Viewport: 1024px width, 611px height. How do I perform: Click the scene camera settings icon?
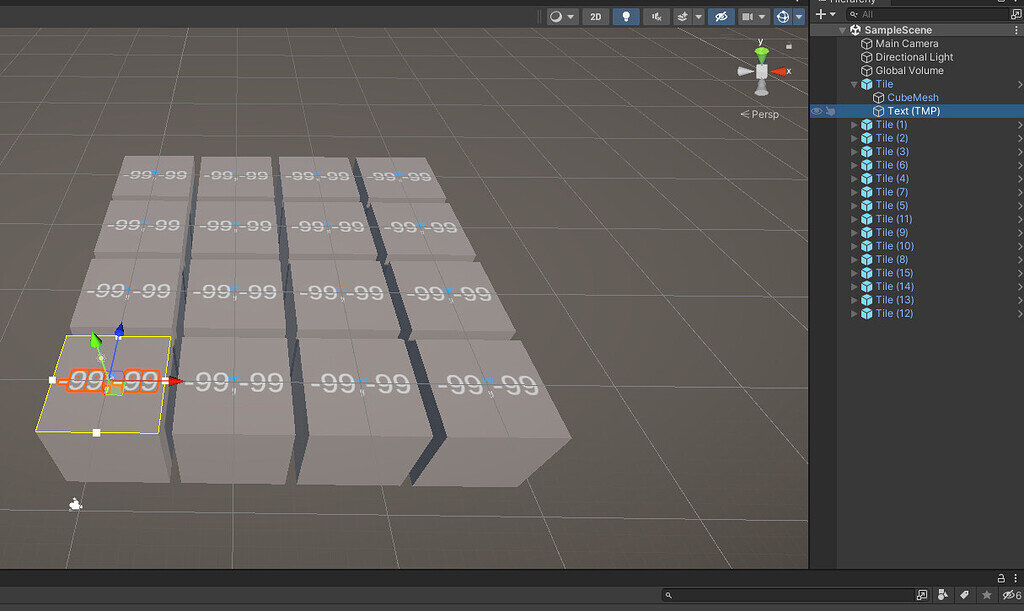pos(747,16)
